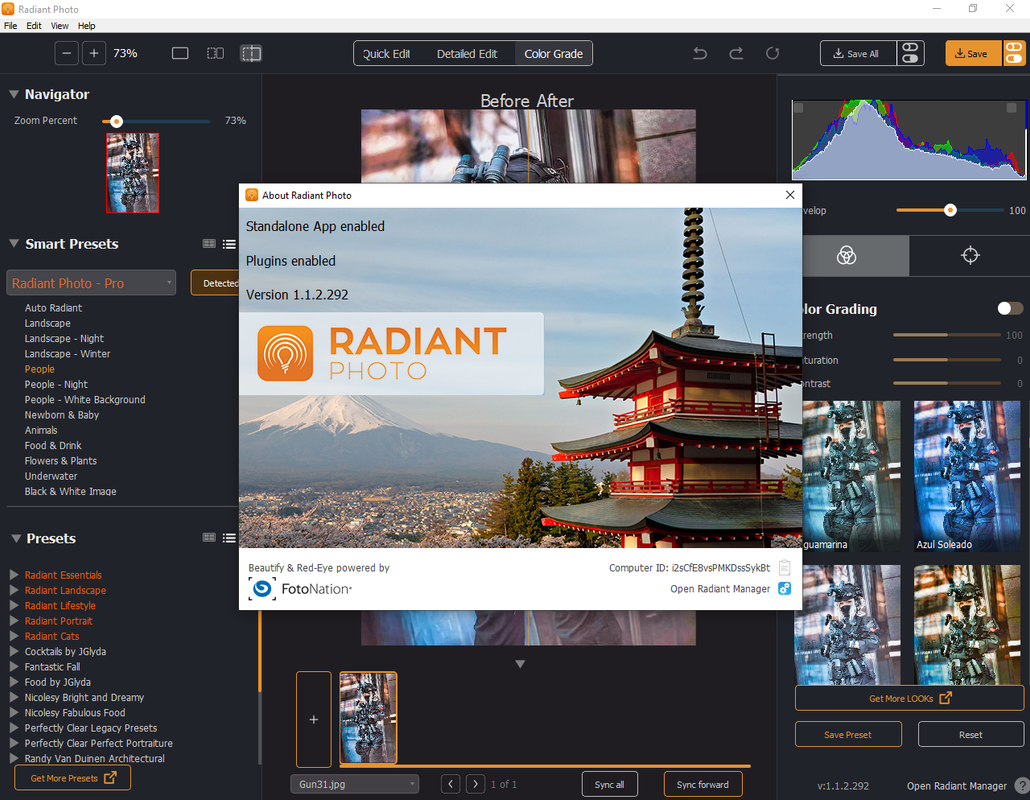Select the crosshair target tab

coord(970,256)
